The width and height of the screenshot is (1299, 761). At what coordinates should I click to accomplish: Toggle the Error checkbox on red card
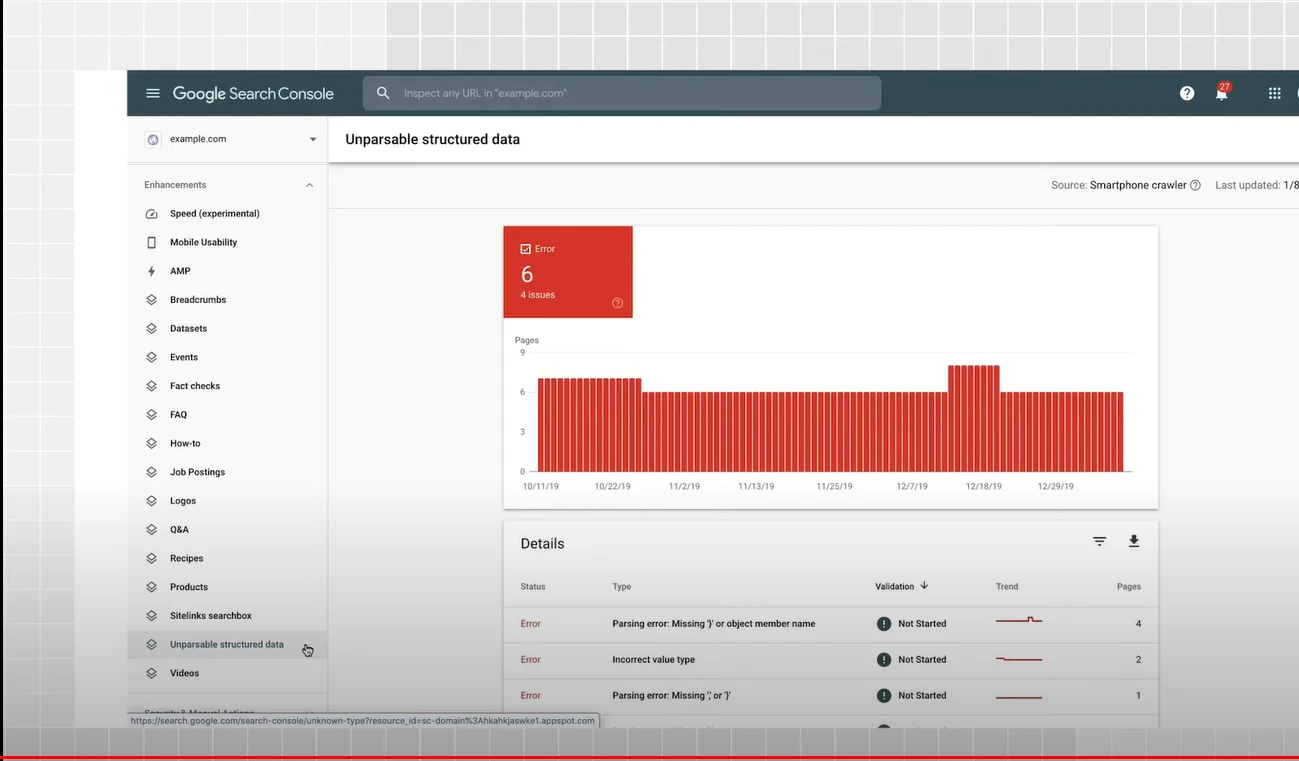pos(526,249)
